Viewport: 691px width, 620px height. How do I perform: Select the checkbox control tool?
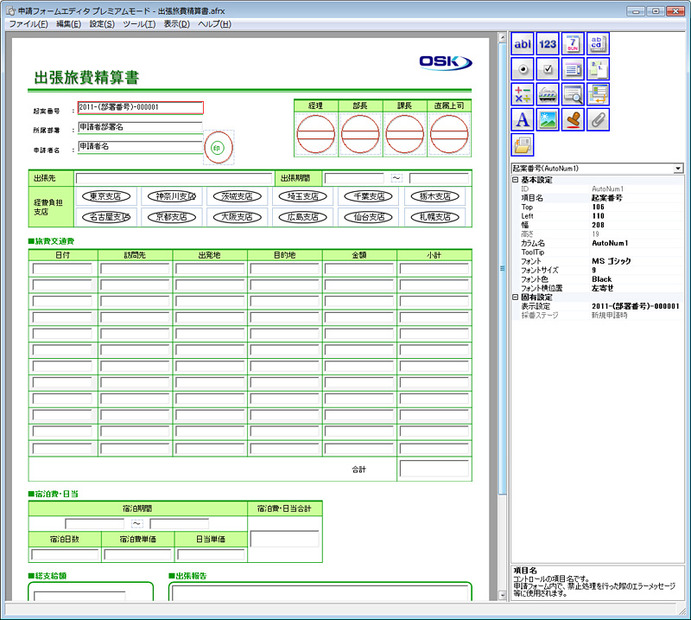coord(547,69)
